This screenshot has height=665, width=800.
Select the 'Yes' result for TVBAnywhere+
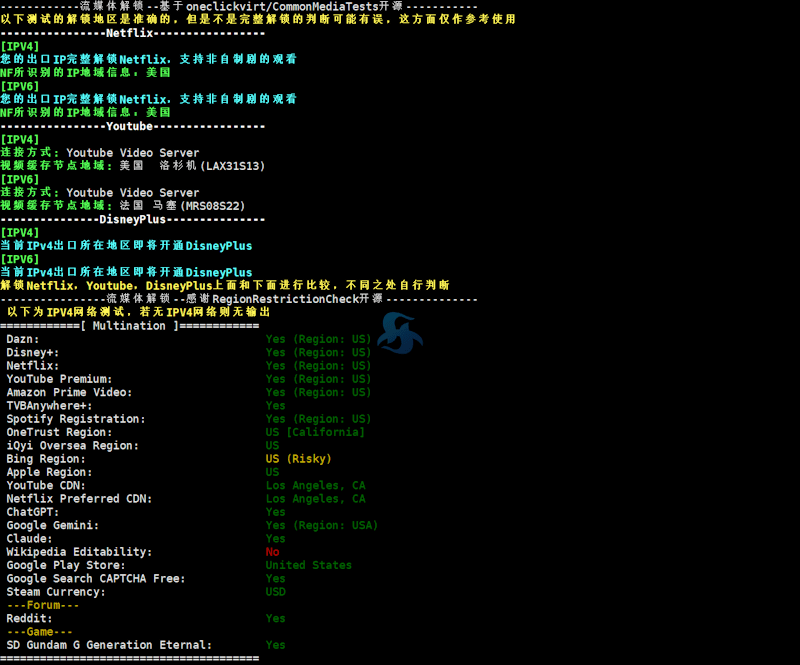tap(276, 406)
